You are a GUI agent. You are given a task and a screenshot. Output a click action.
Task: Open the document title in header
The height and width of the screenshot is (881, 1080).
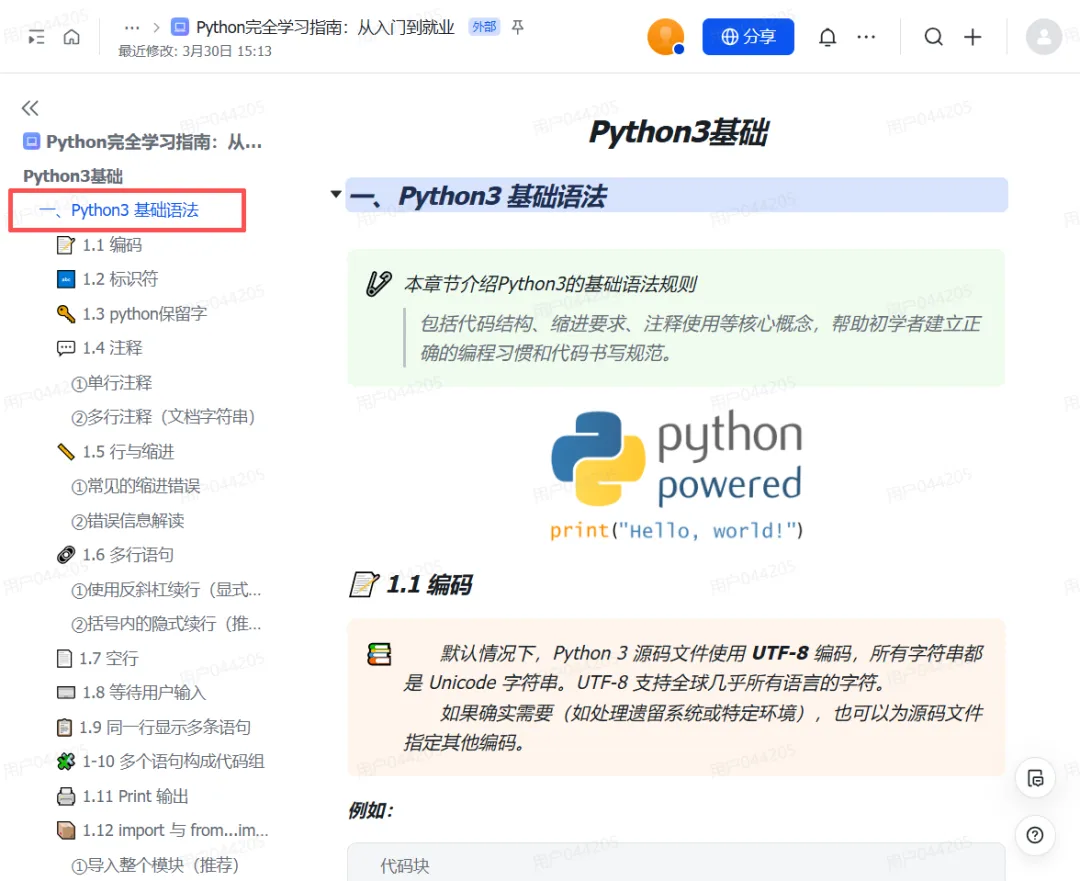coord(325,28)
